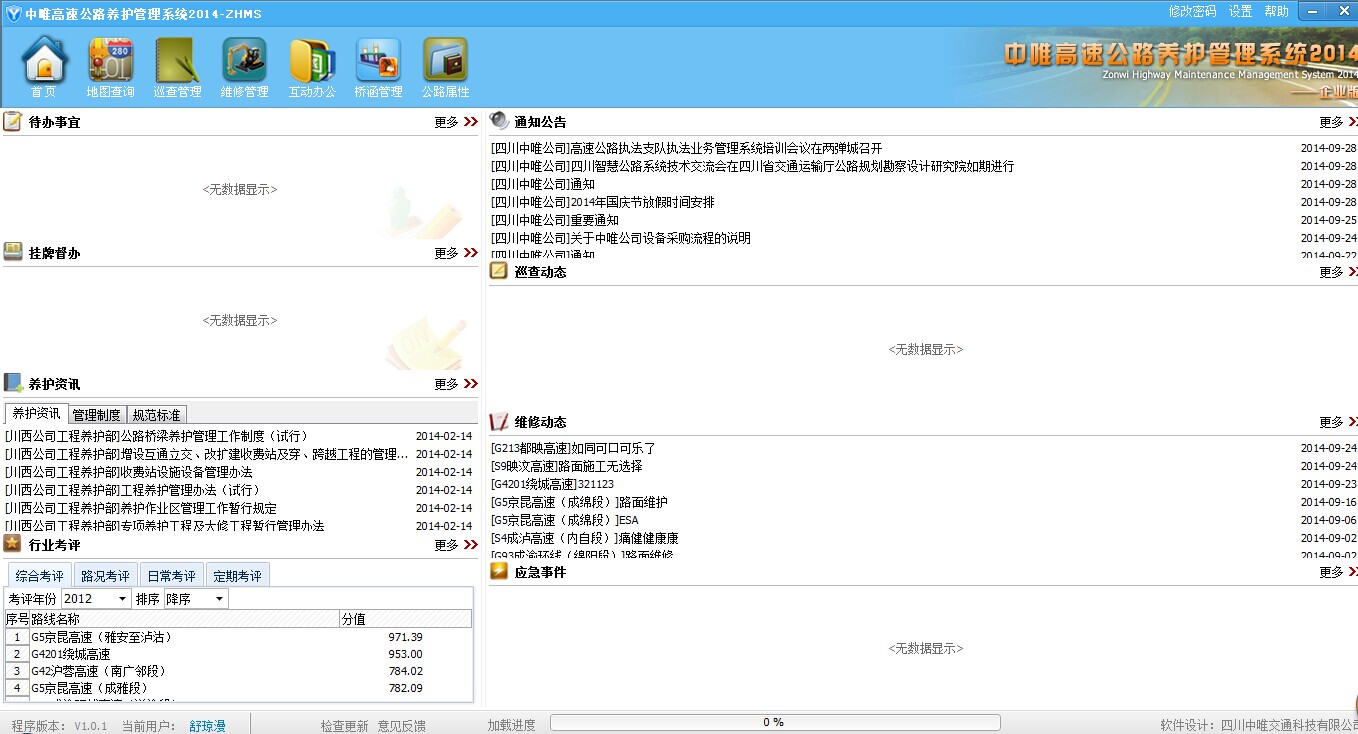Select row G5京昆高速（雅安至泸沽）
This screenshot has width=1358, height=734.
pos(238,637)
